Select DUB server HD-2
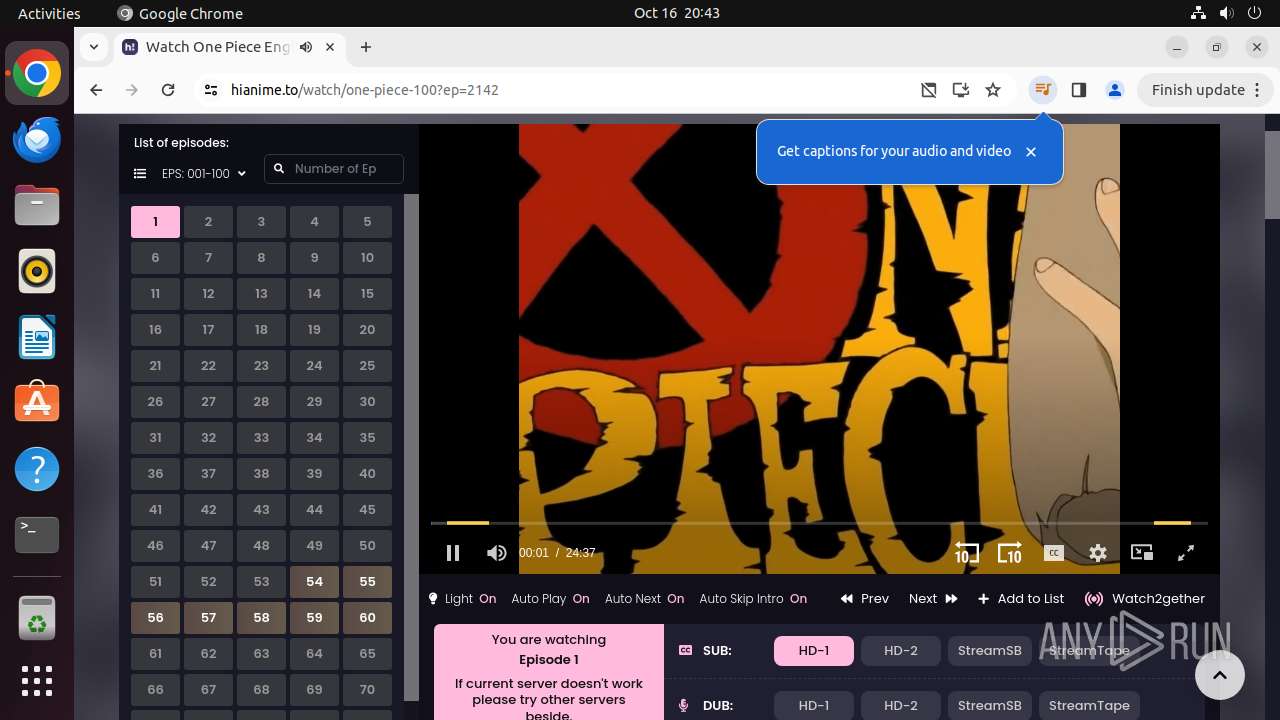 pyautogui.click(x=901, y=705)
